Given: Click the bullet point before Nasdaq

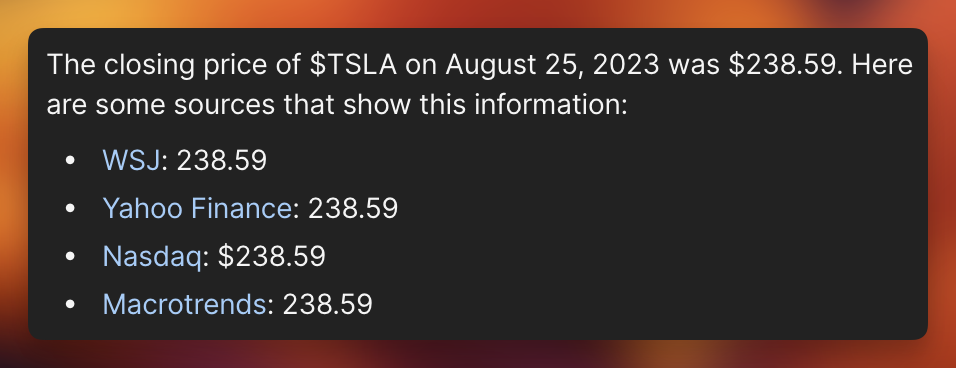Looking at the screenshot, I should [x=70, y=256].
